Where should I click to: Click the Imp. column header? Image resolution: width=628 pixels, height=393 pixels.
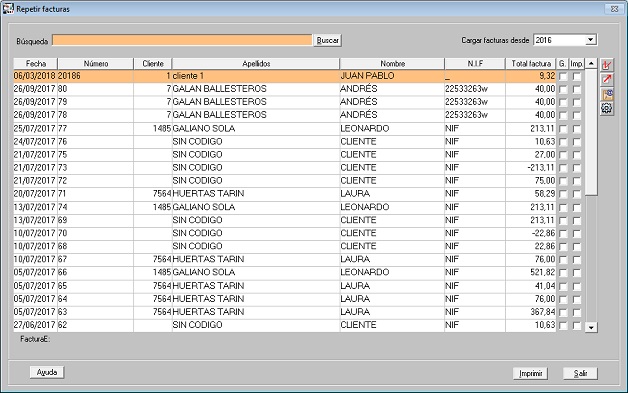pos(577,64)
